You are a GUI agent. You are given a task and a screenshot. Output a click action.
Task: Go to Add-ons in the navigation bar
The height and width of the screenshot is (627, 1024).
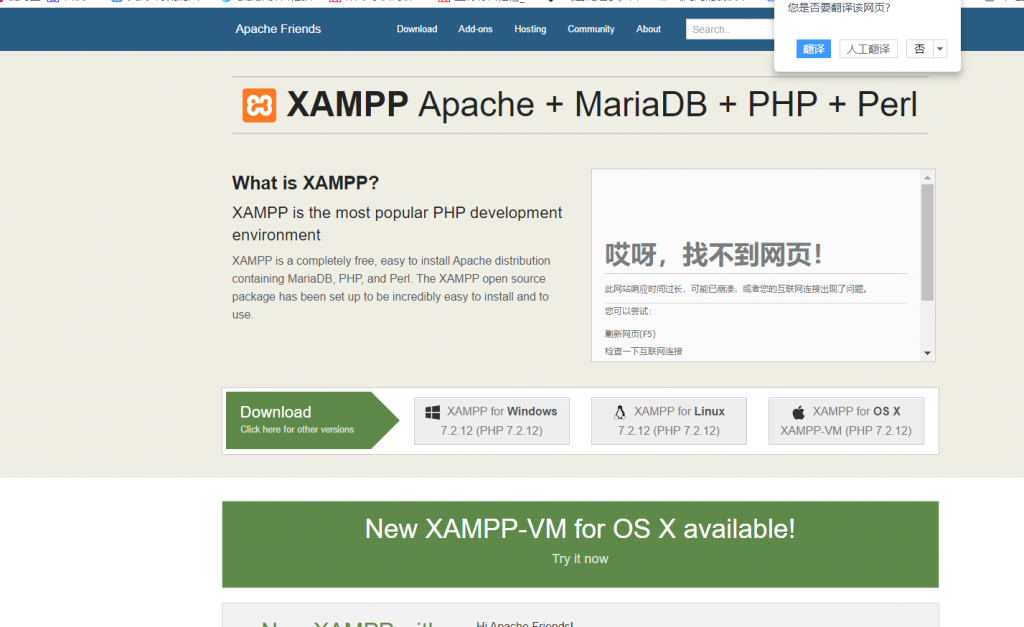(x=475, y=29)
